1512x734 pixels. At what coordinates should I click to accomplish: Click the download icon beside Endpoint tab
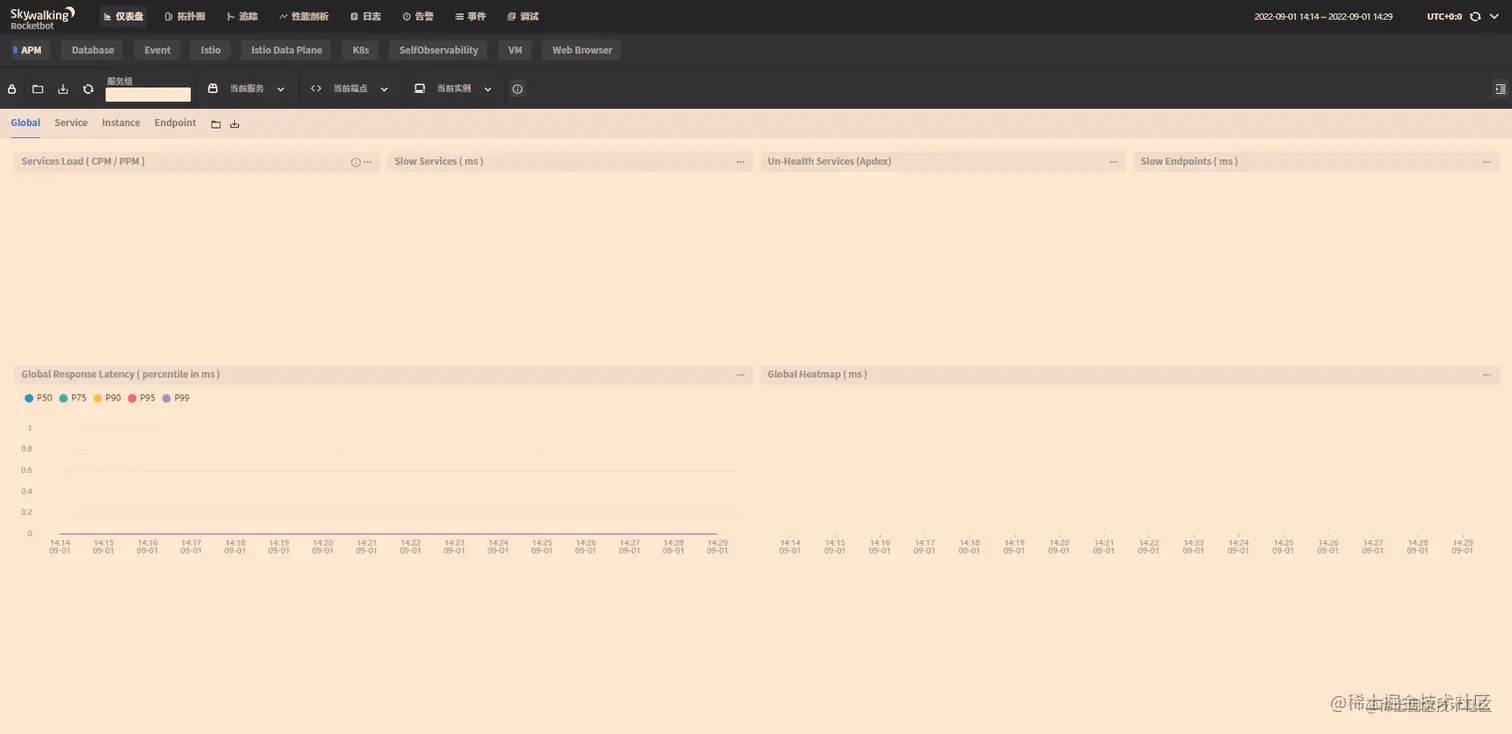point(235,124)
